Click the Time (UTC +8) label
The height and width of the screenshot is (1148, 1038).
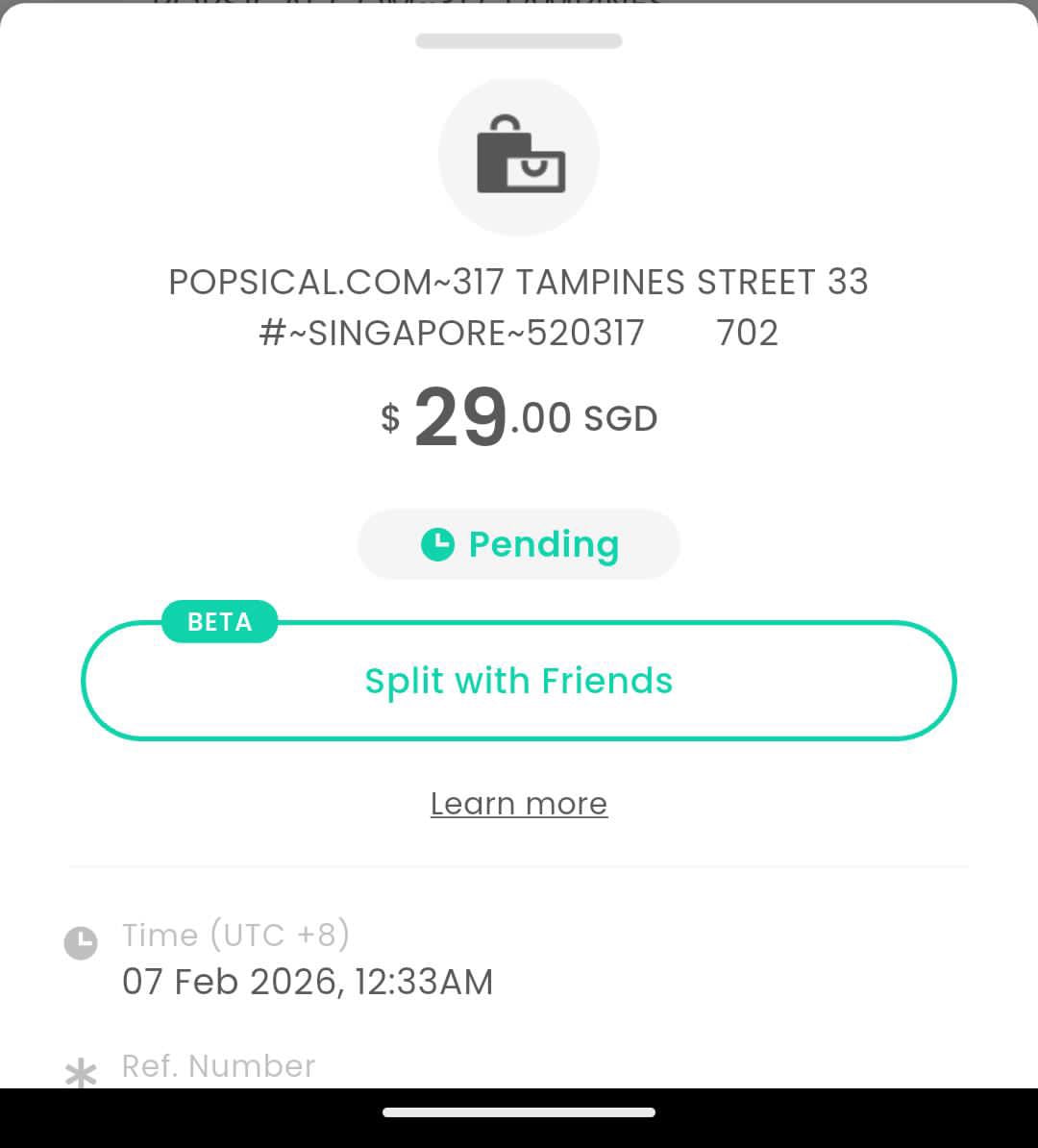tap(235, 935)
